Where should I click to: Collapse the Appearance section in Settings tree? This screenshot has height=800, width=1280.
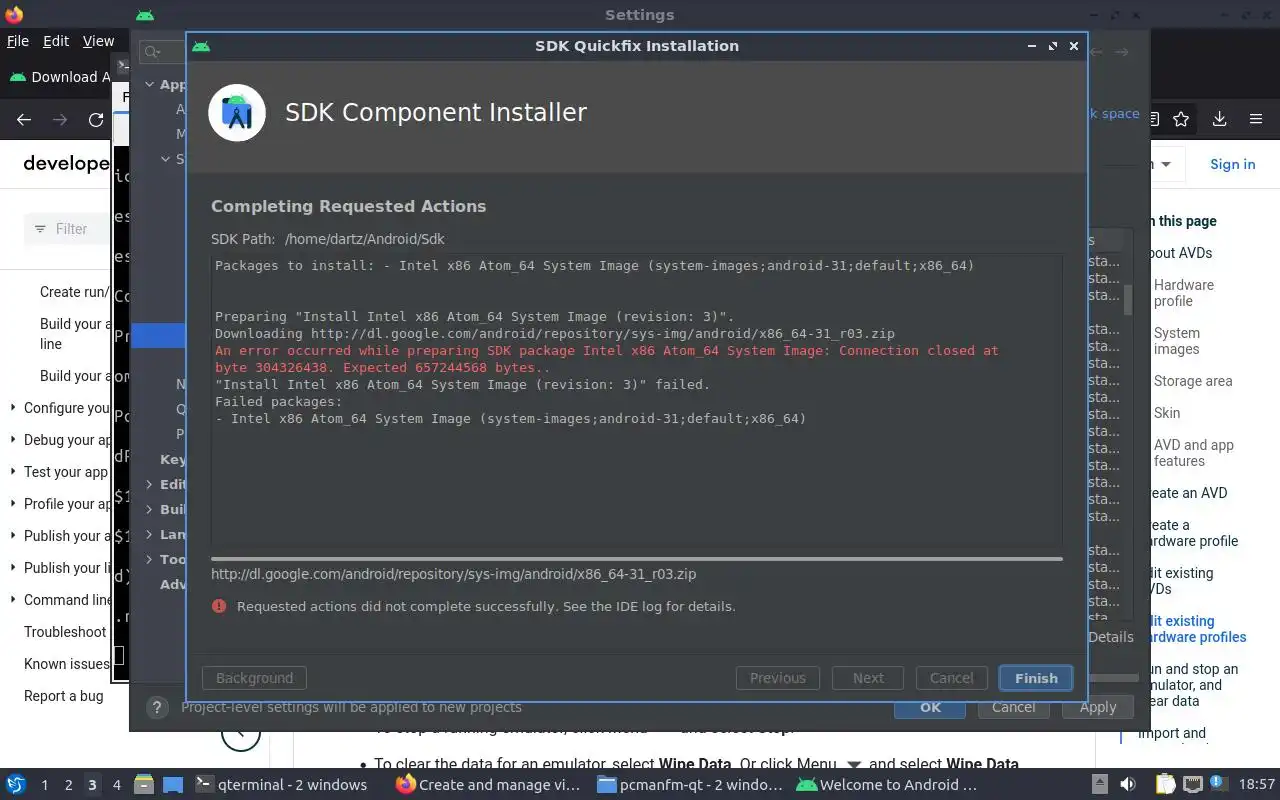150,85
